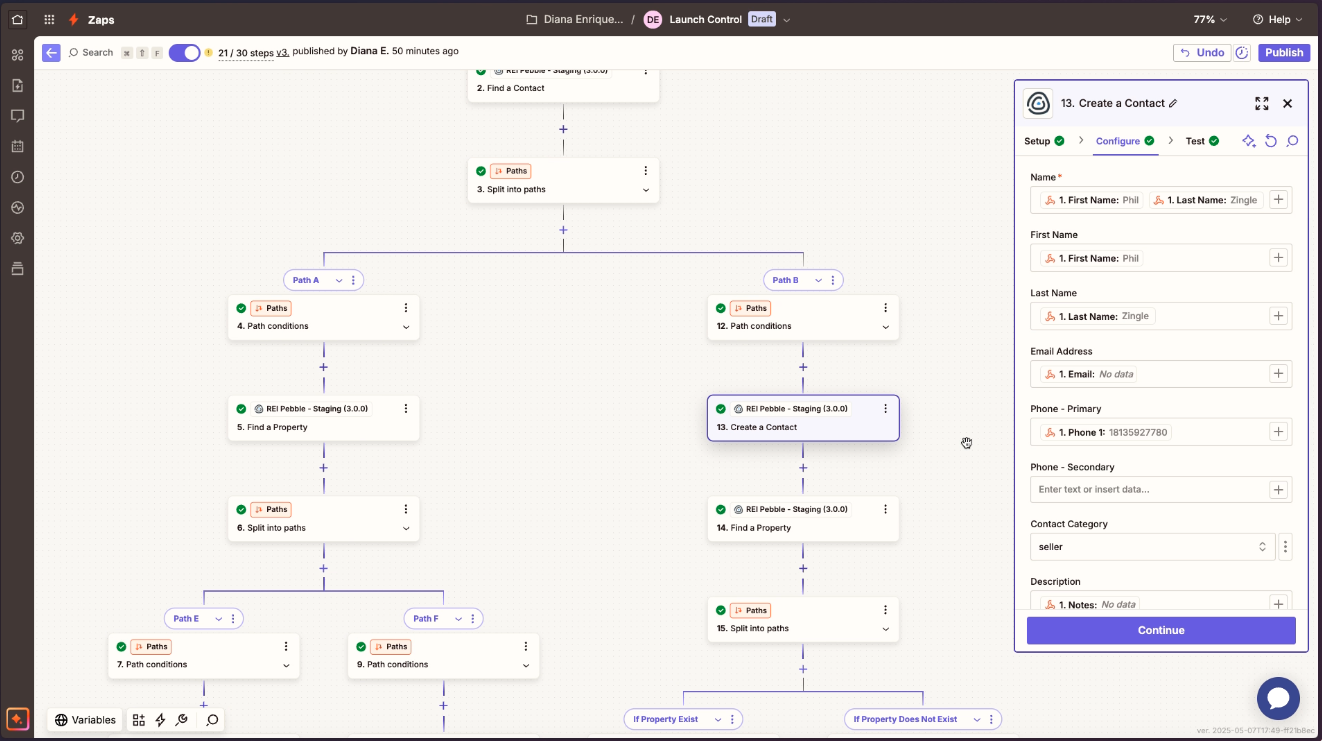Open the Variables panel
The height and width of the screenshot is (741, 1322).
[86, 720]
